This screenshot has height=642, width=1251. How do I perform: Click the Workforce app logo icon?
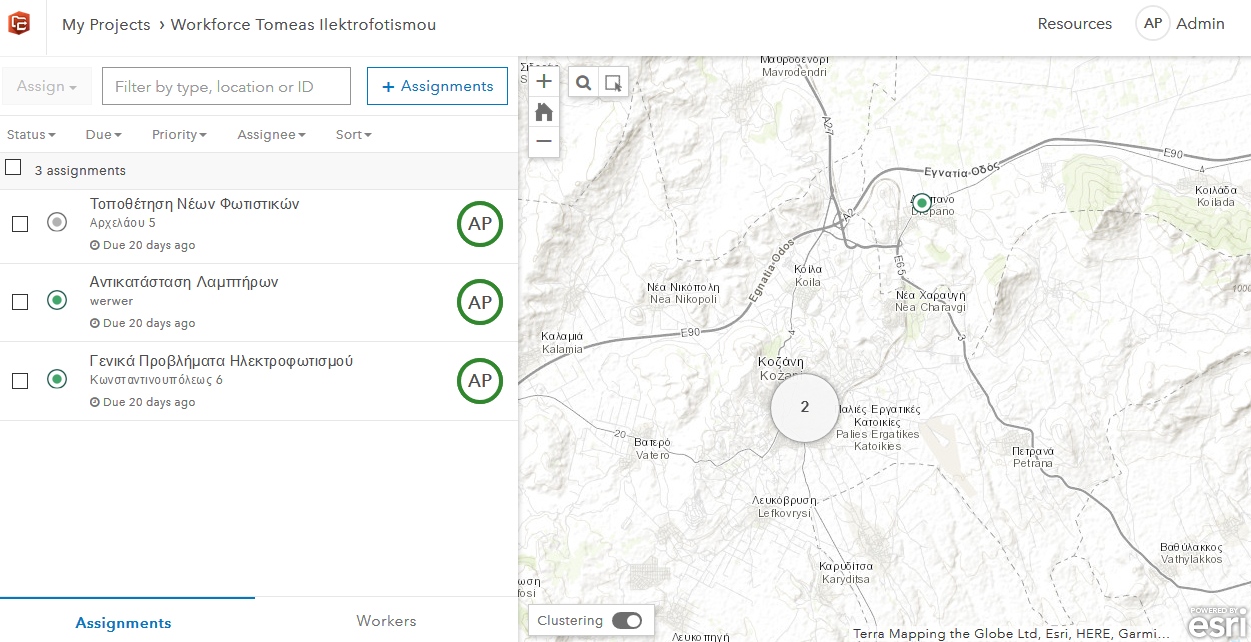pyautogui.click(x=18, y=24)
